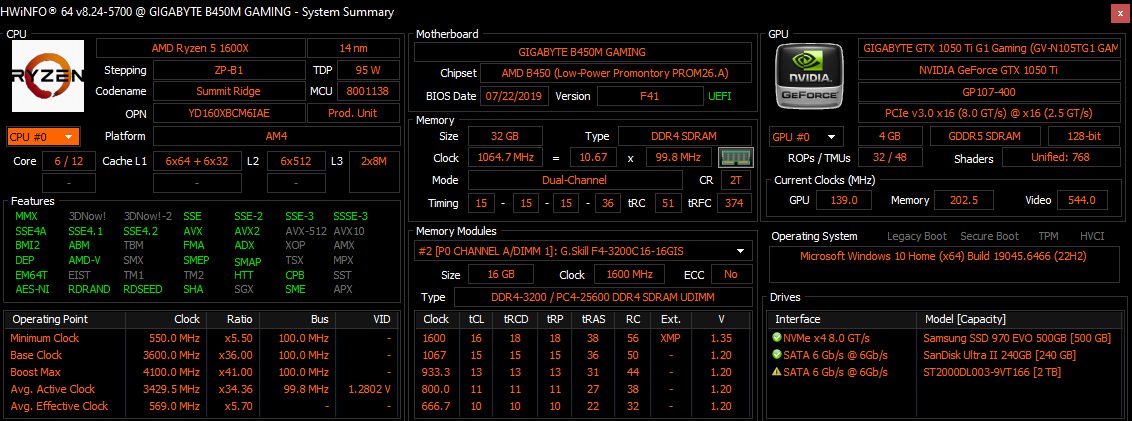Click the AES-NI feature label
Screen dimensions: 1132x421
coord(30,290)
